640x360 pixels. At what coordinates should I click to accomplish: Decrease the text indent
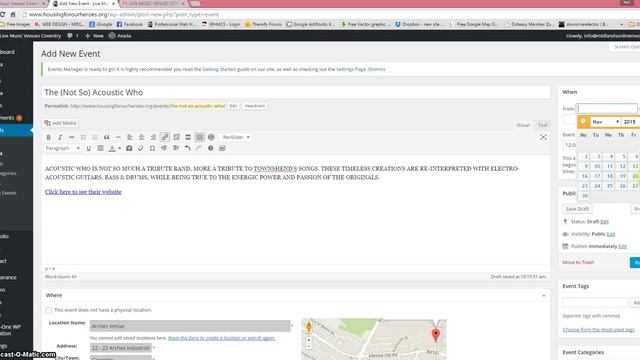tap(164, 148)
